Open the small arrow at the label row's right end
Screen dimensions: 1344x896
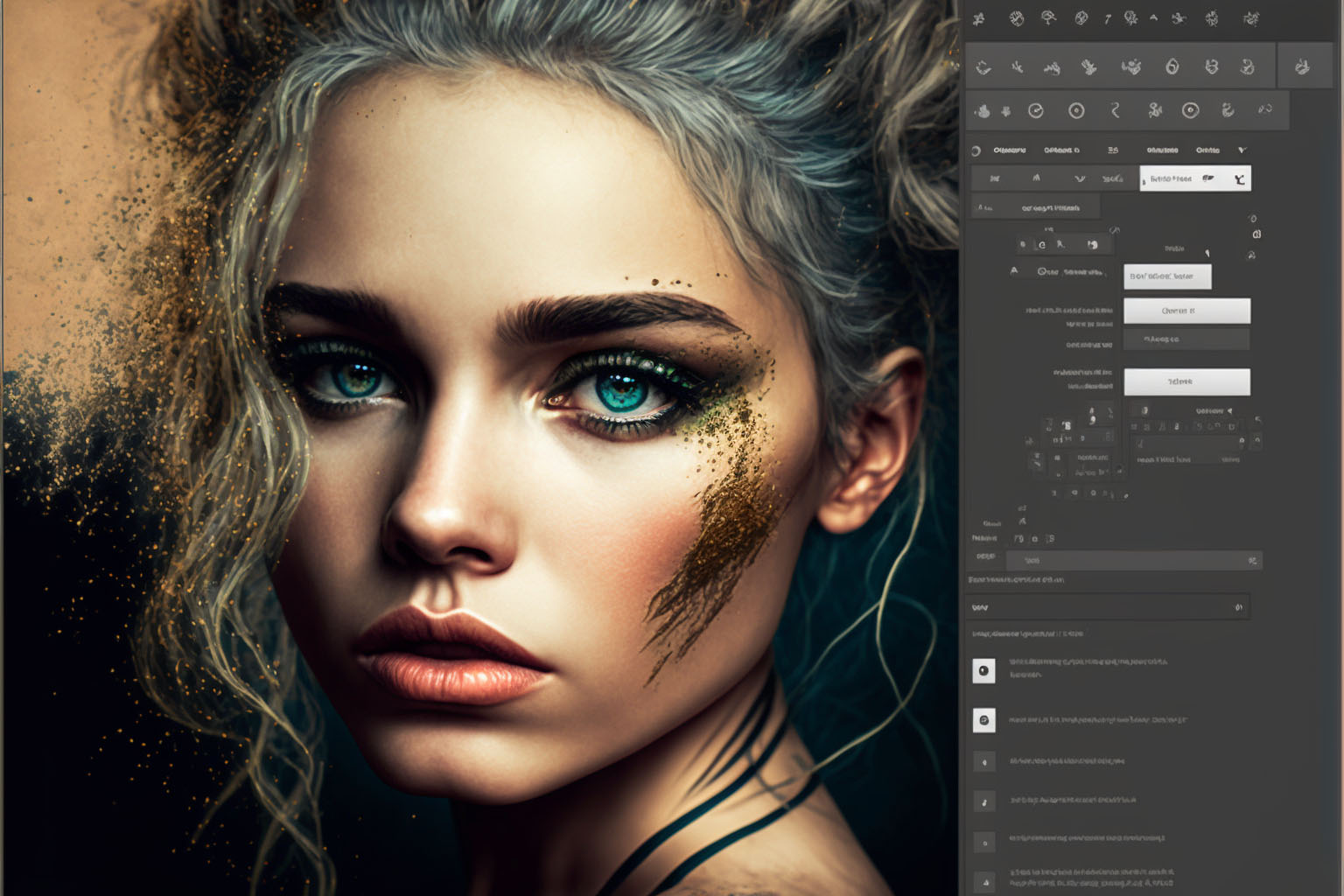pos(1242,150)
